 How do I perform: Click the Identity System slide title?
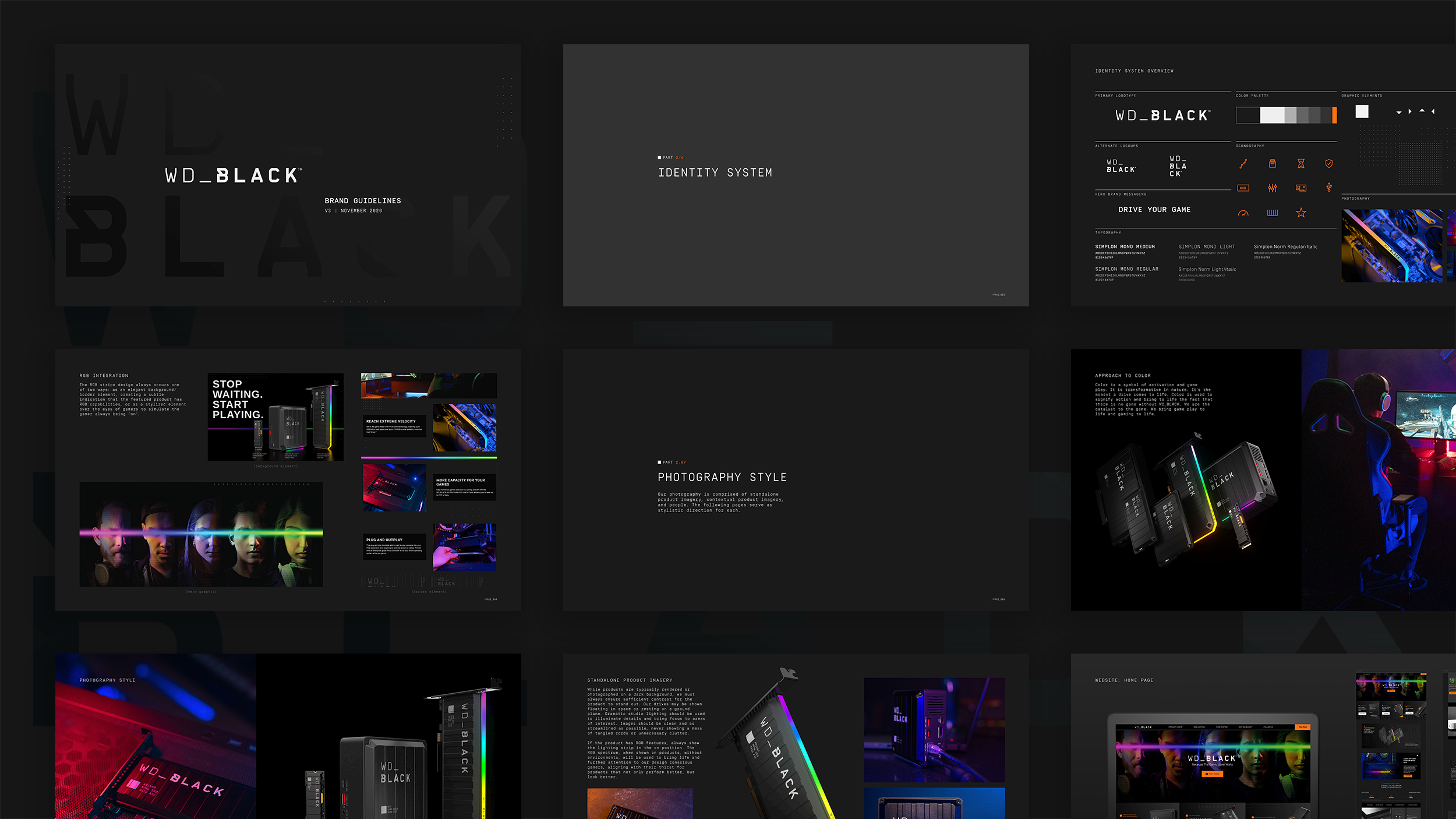point(715,172)
